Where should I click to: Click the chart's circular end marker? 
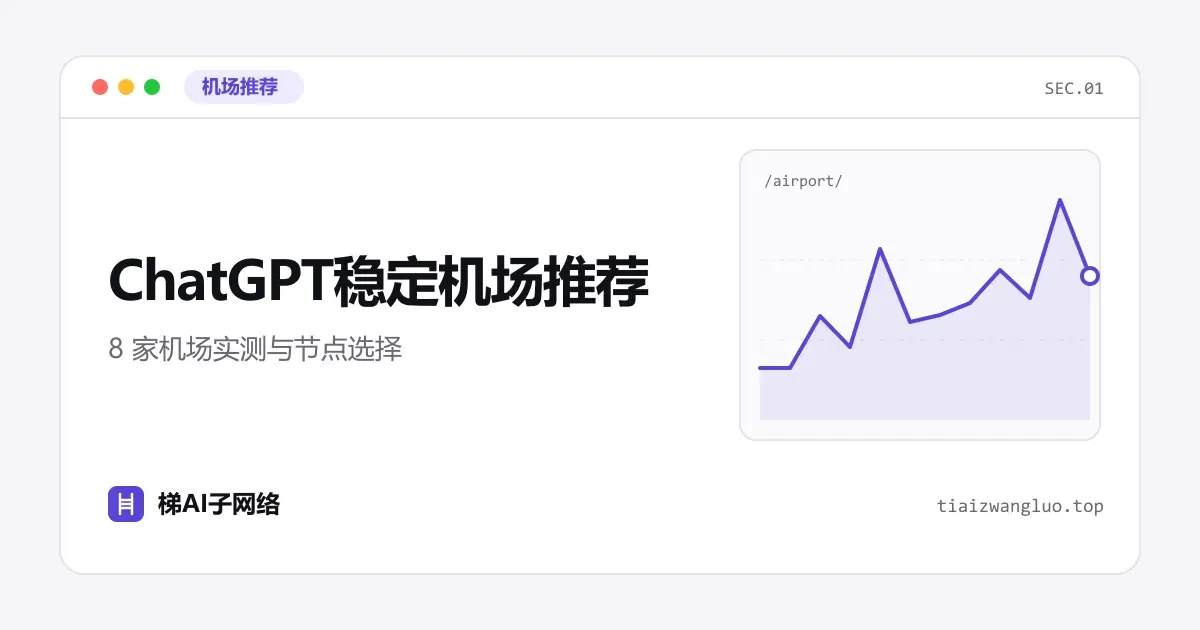click(x=1090, y=275)
